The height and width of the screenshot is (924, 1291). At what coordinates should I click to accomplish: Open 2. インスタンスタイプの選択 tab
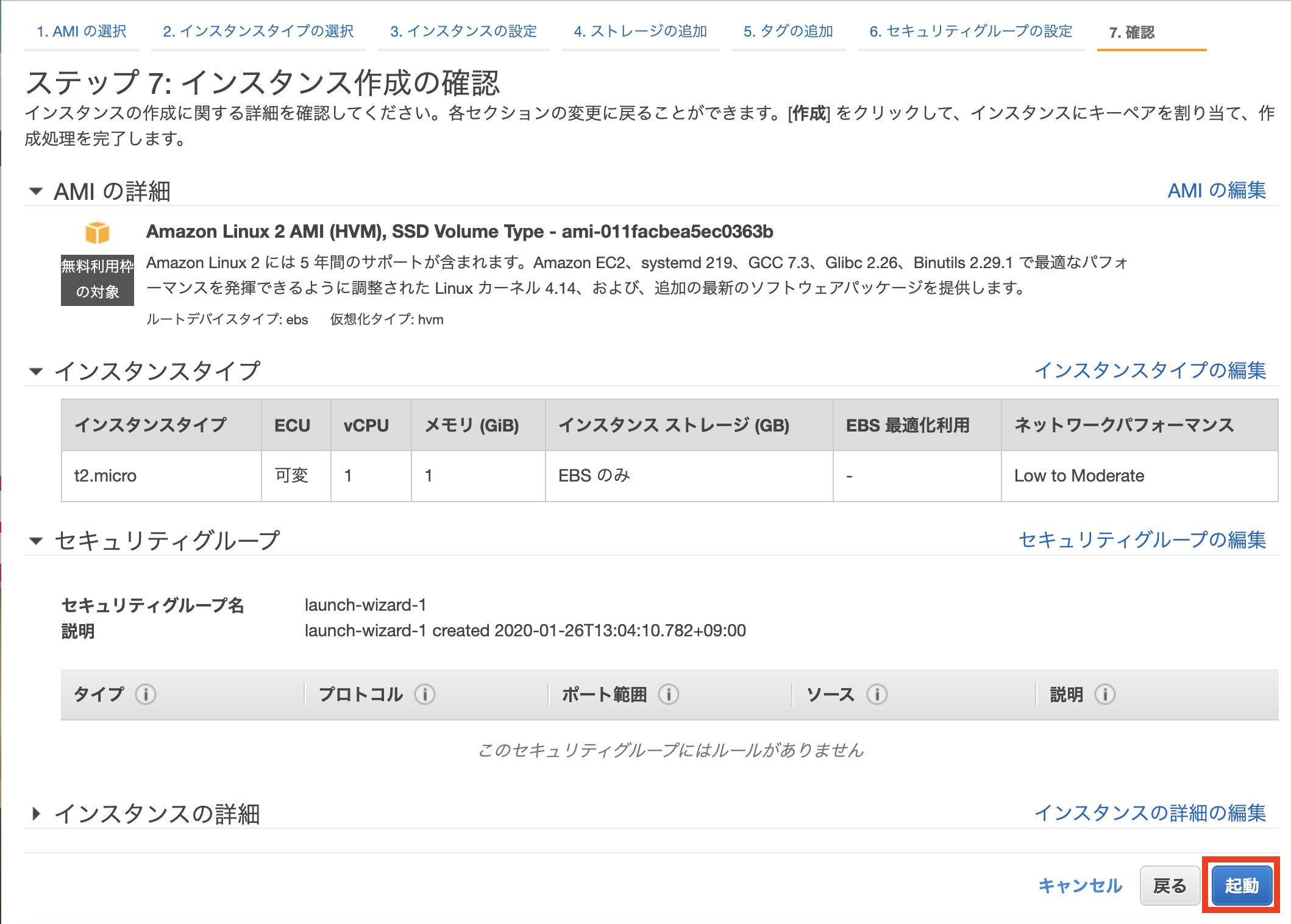point(258,32)
